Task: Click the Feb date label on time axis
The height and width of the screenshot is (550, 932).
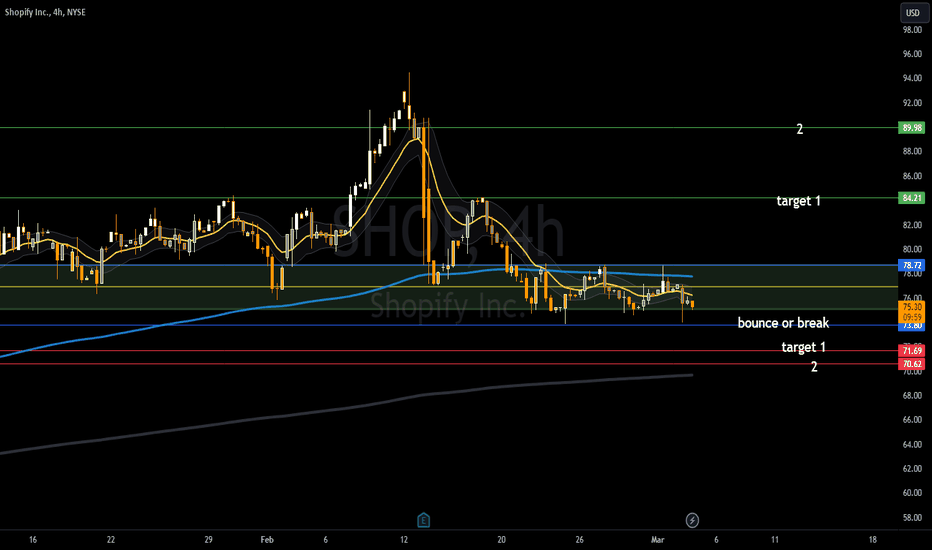Action: [x=267, y=540]
